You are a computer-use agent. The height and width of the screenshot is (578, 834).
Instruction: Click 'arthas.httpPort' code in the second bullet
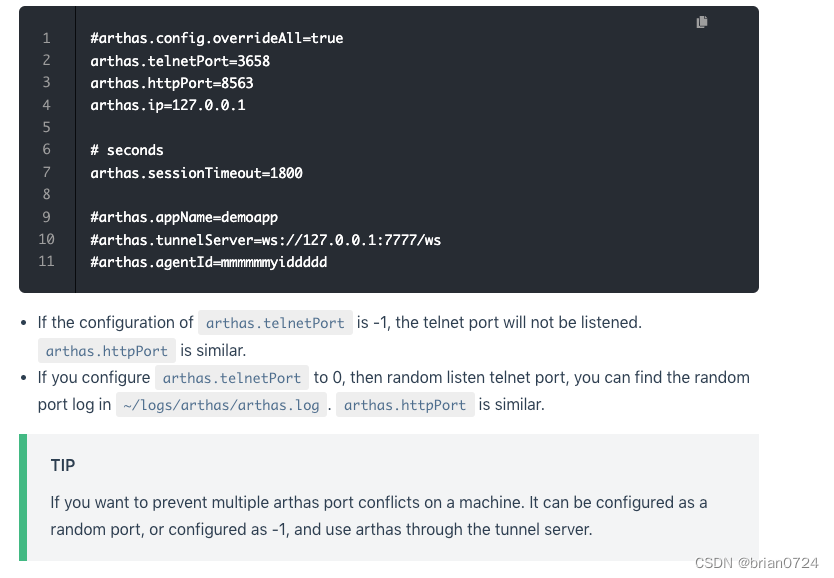coord(405,405)
